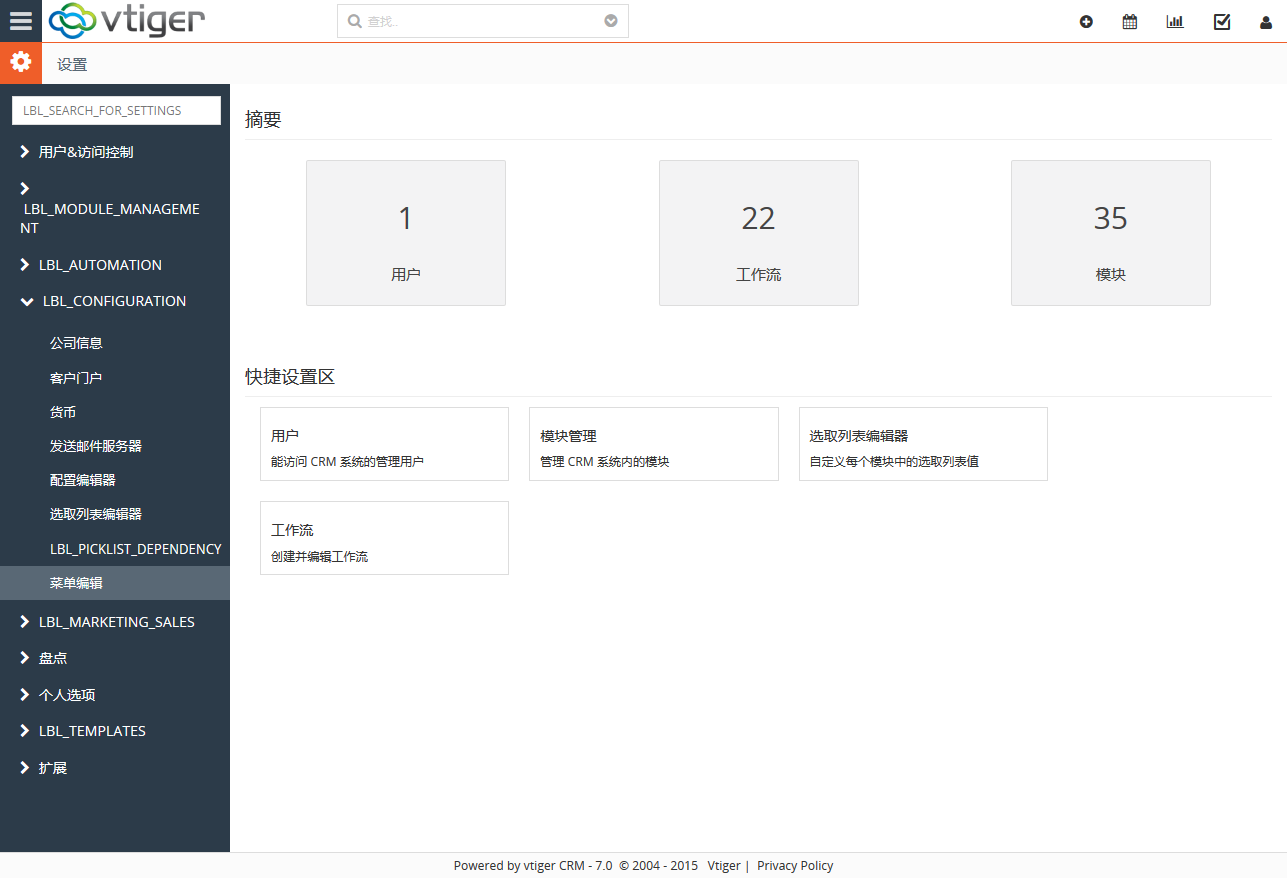The width and height of the screenshot is (1287, 878).
Task: Open the 选取列表编辑器 shortcut card
Action: coord(923,444)
